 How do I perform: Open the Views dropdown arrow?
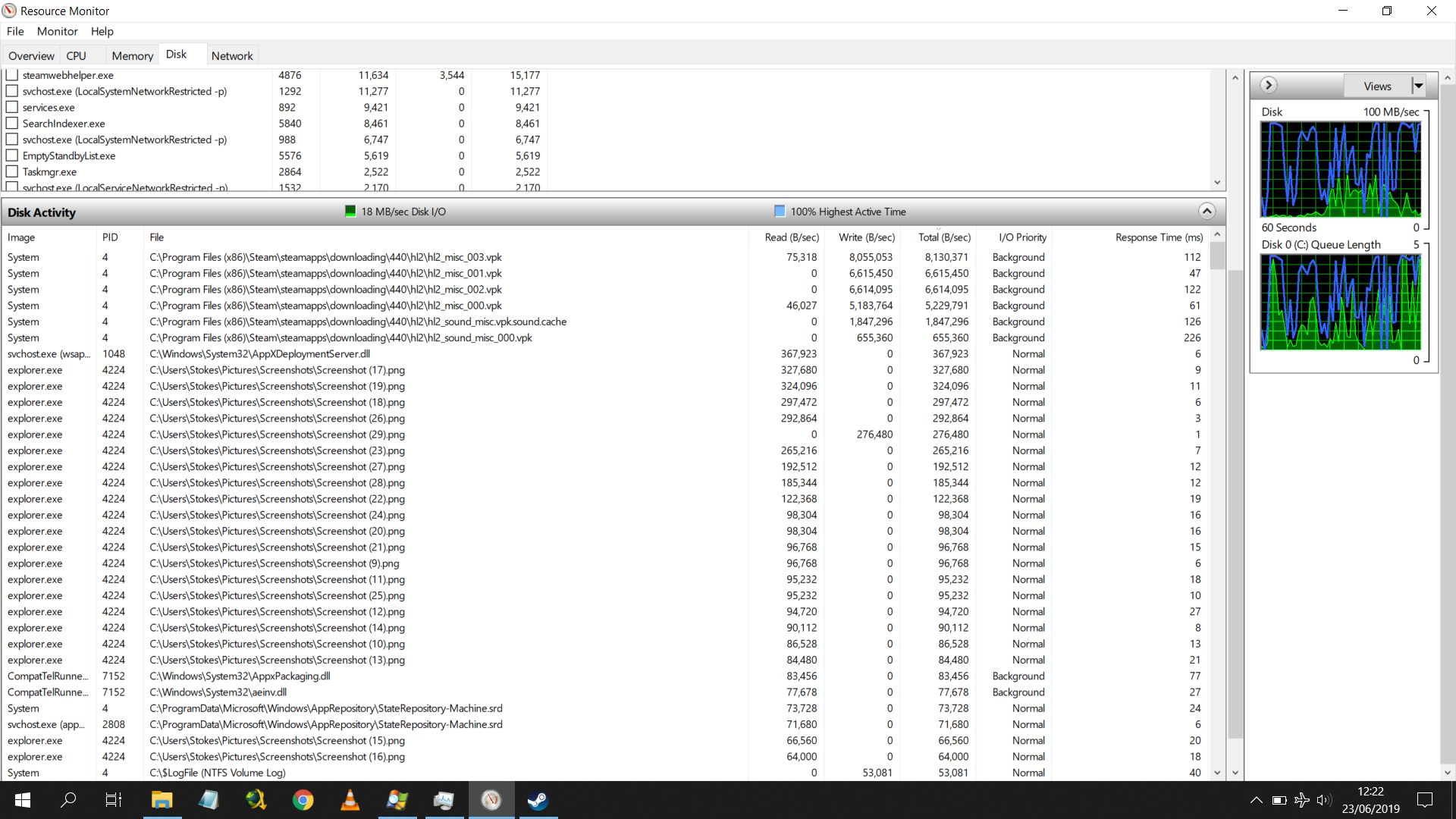tap(1418, 86)
